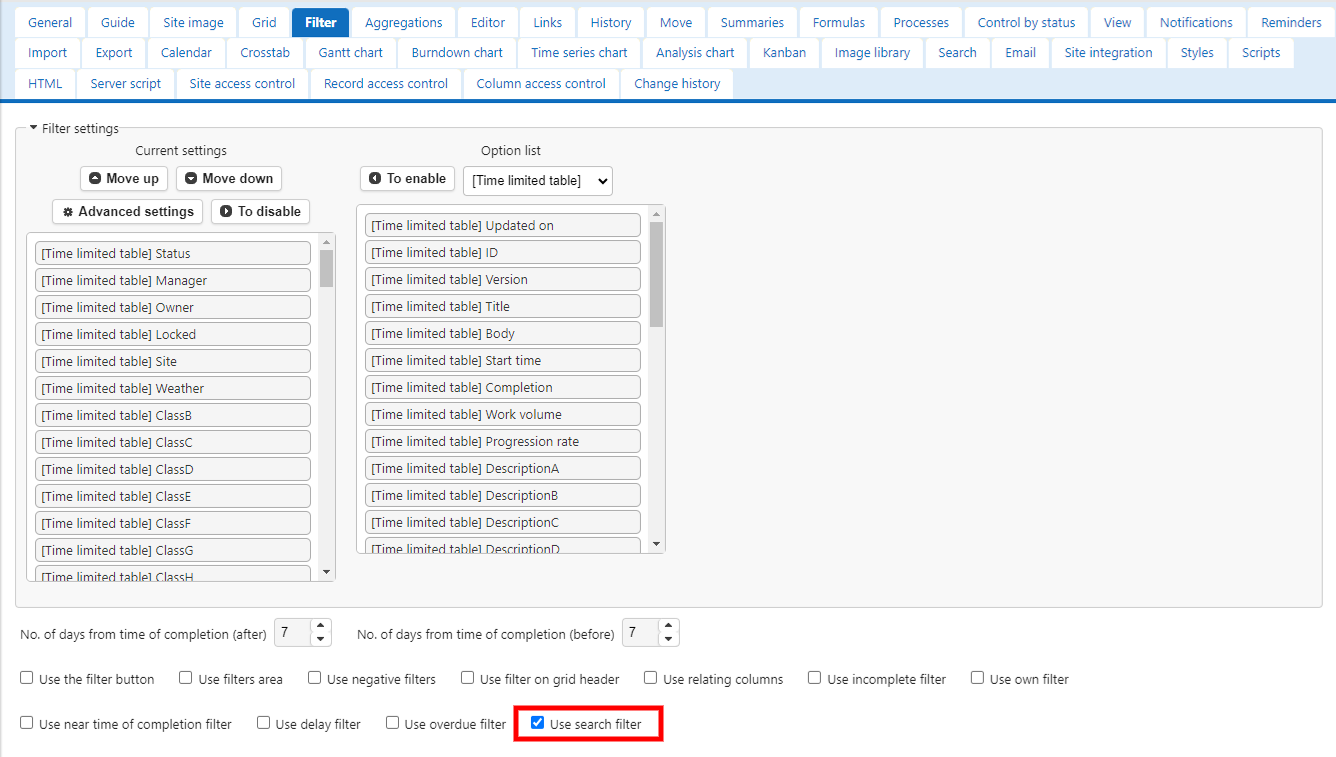
Task: Open the Control by status tab
Action: click(x=1027, y=22)
